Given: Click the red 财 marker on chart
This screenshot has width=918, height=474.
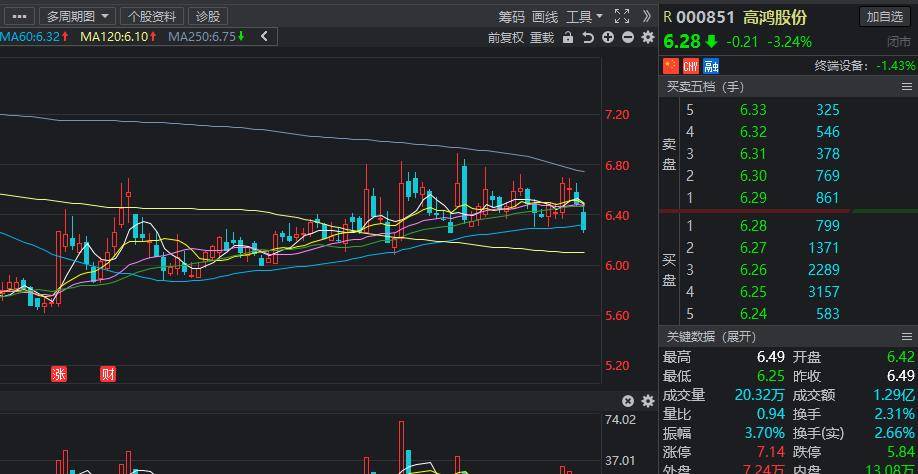Looking at the screenshot, I should [108, 374].
